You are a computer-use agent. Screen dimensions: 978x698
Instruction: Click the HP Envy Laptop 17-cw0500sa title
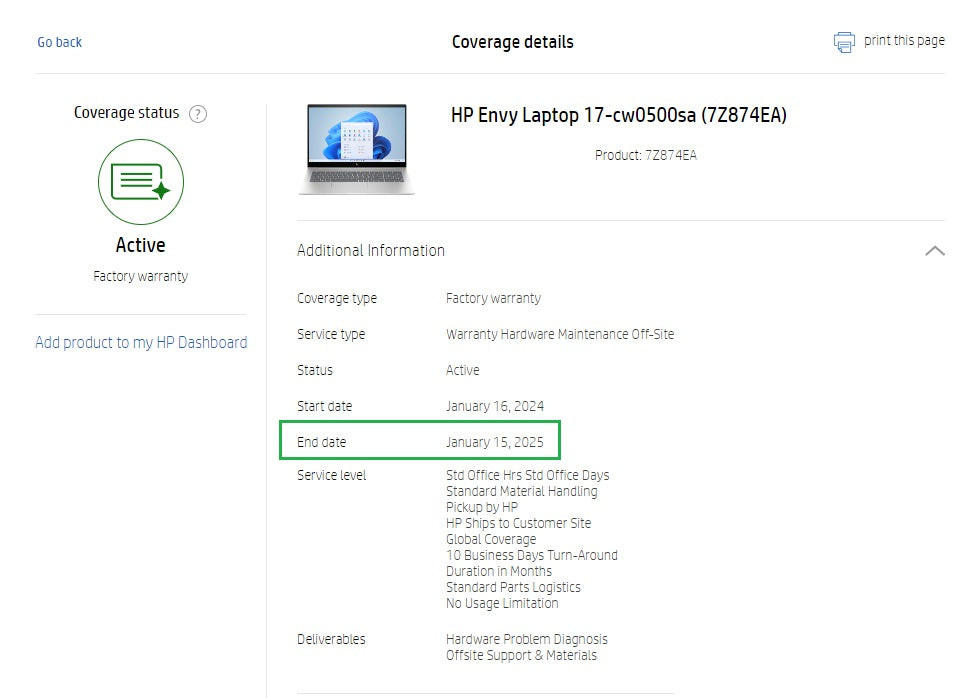[x=619, y=116]
